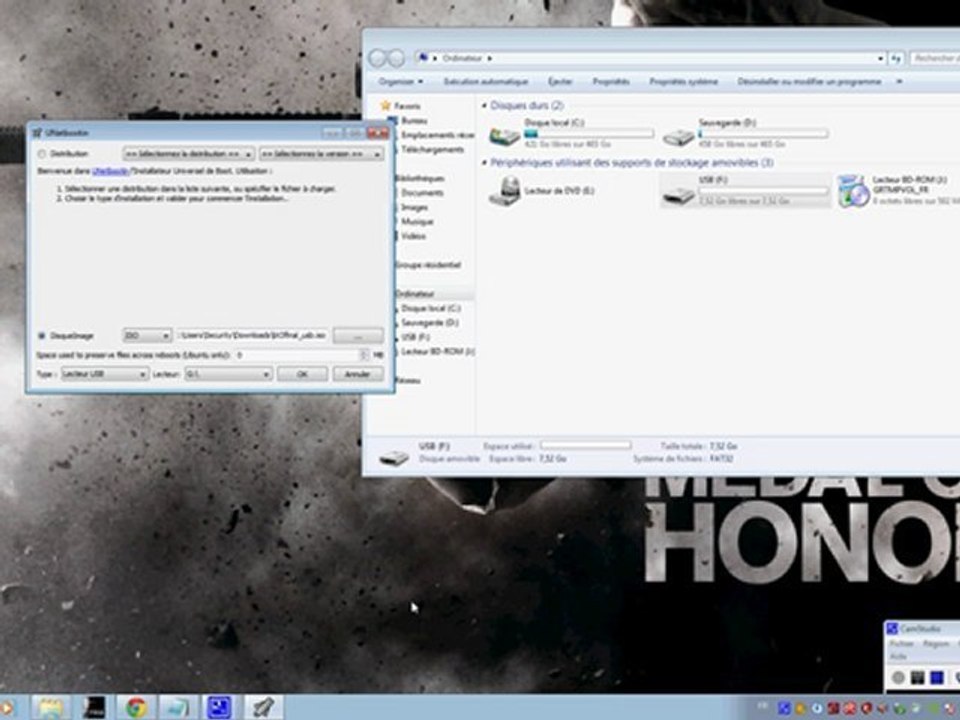Click the Explorer address bar showing Ordinateur
Screen dimensions: 960x720
(x=650, y=58)
